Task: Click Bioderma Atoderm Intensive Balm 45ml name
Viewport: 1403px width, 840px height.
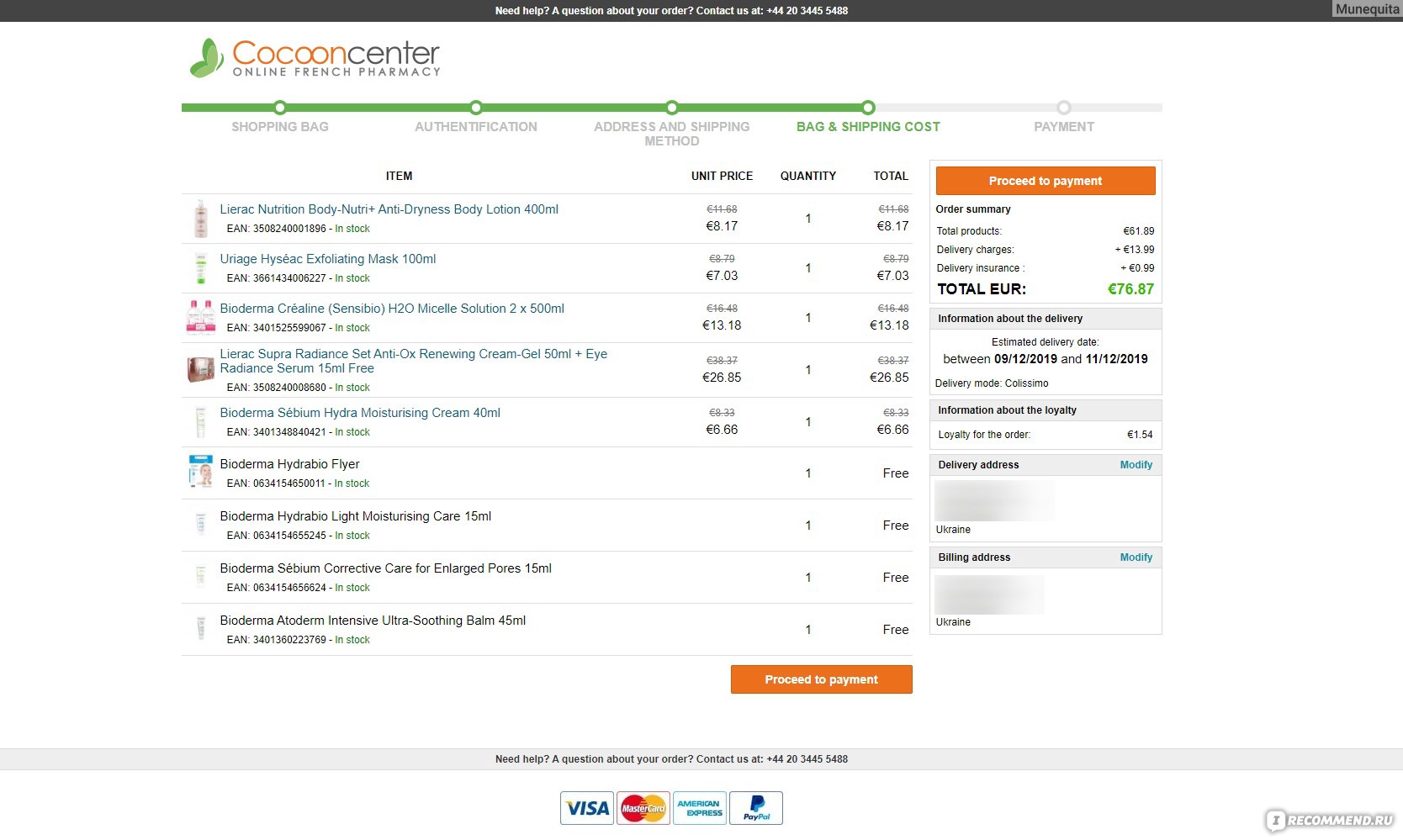Action: tap(373, 621)
